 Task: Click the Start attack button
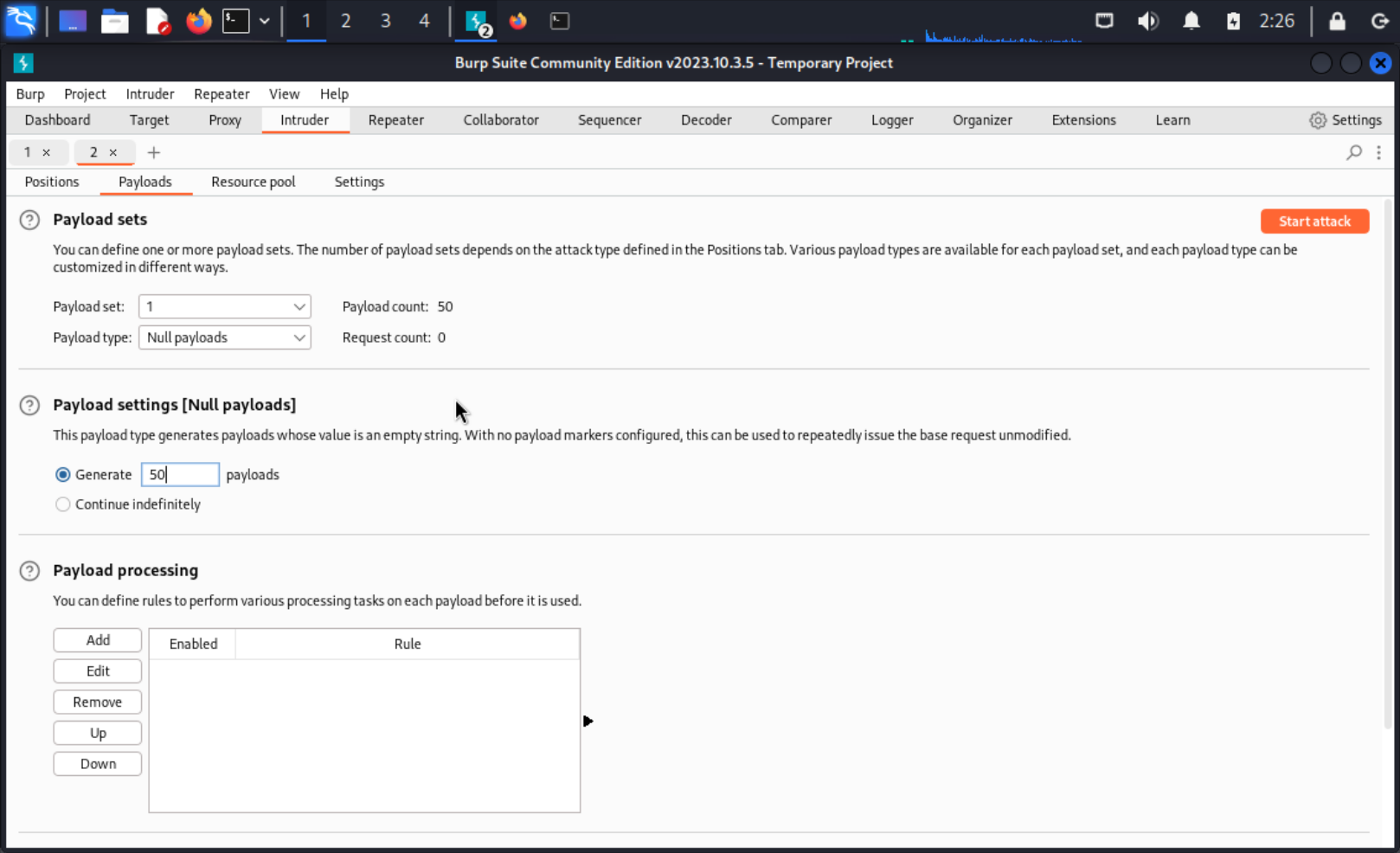point(1314,221)
